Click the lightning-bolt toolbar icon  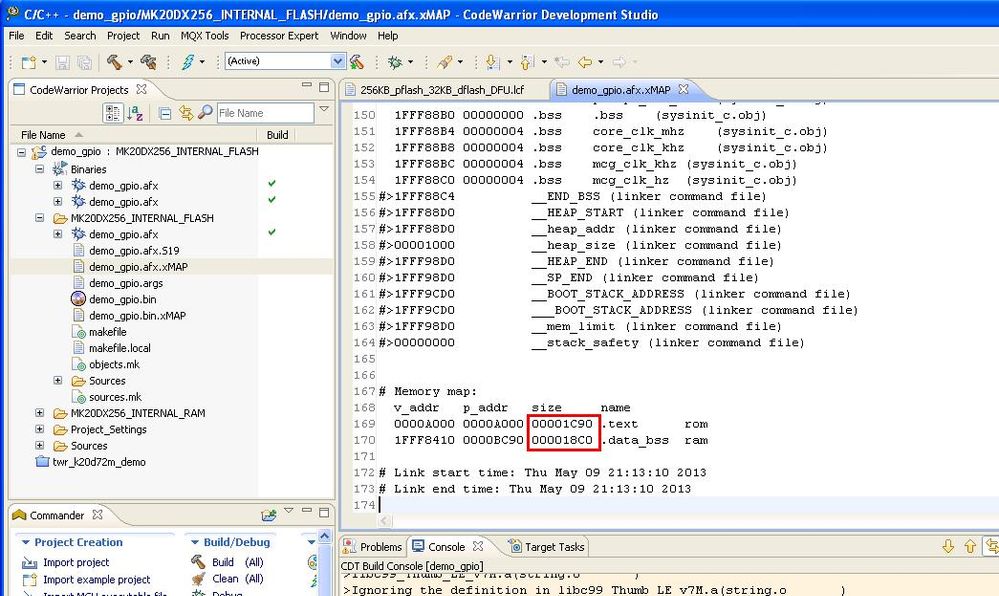[x=188, y=62]
